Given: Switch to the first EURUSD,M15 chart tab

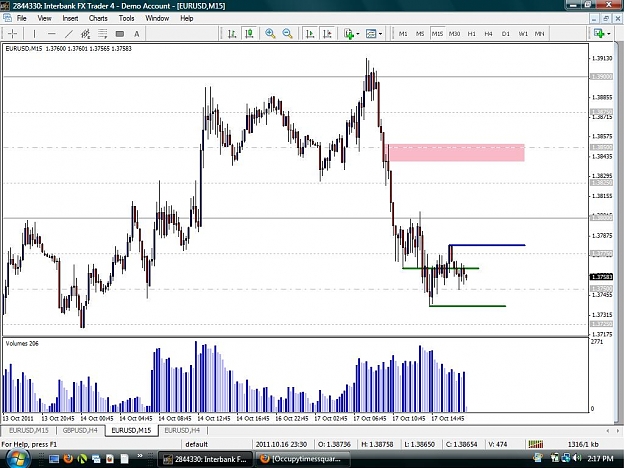Looking at the screenshot, I should (x=28, y=431).
